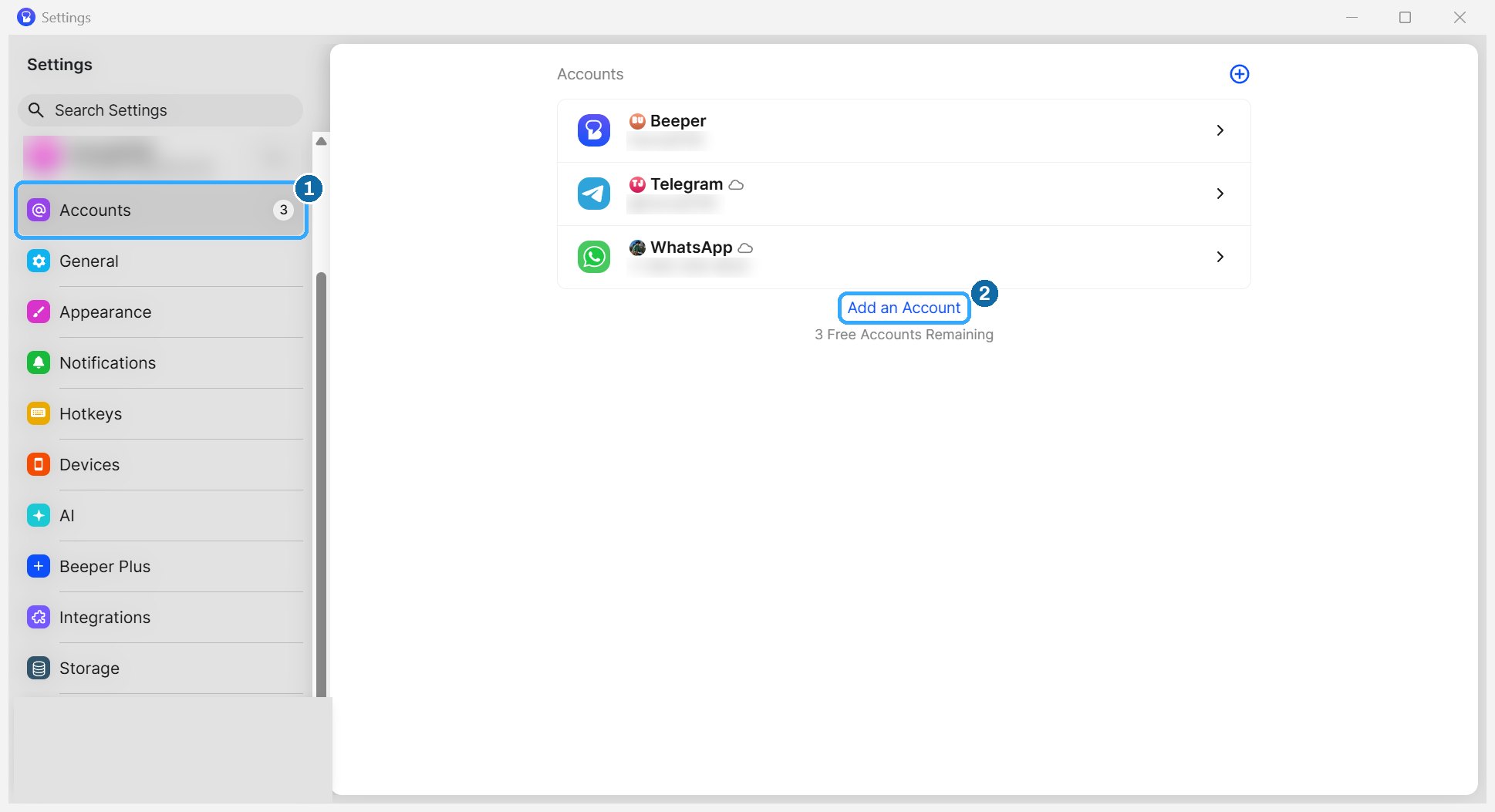The width and height of the screenshot is (1495, 812).
Task: Click the WhatsApp account avatar
Action: (637, 248)
